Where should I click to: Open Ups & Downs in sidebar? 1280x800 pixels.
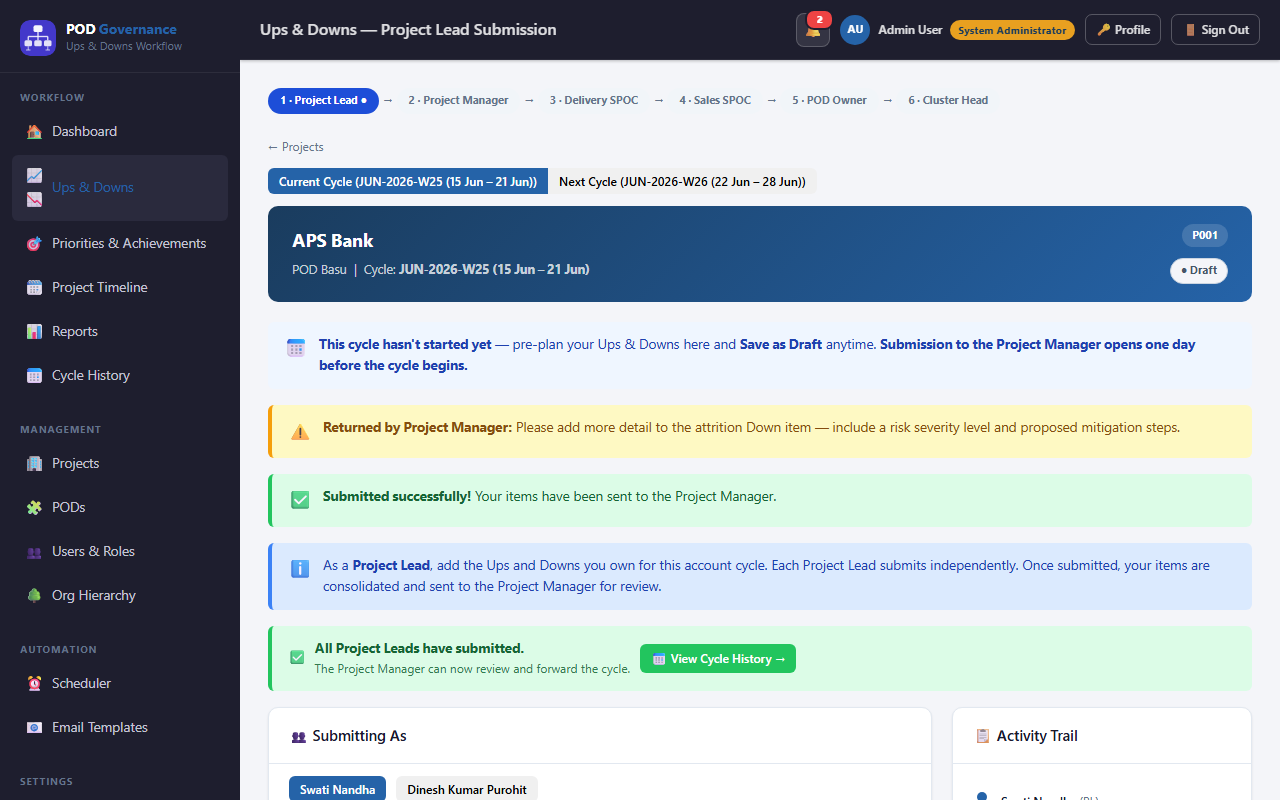[x=120, y=187]
